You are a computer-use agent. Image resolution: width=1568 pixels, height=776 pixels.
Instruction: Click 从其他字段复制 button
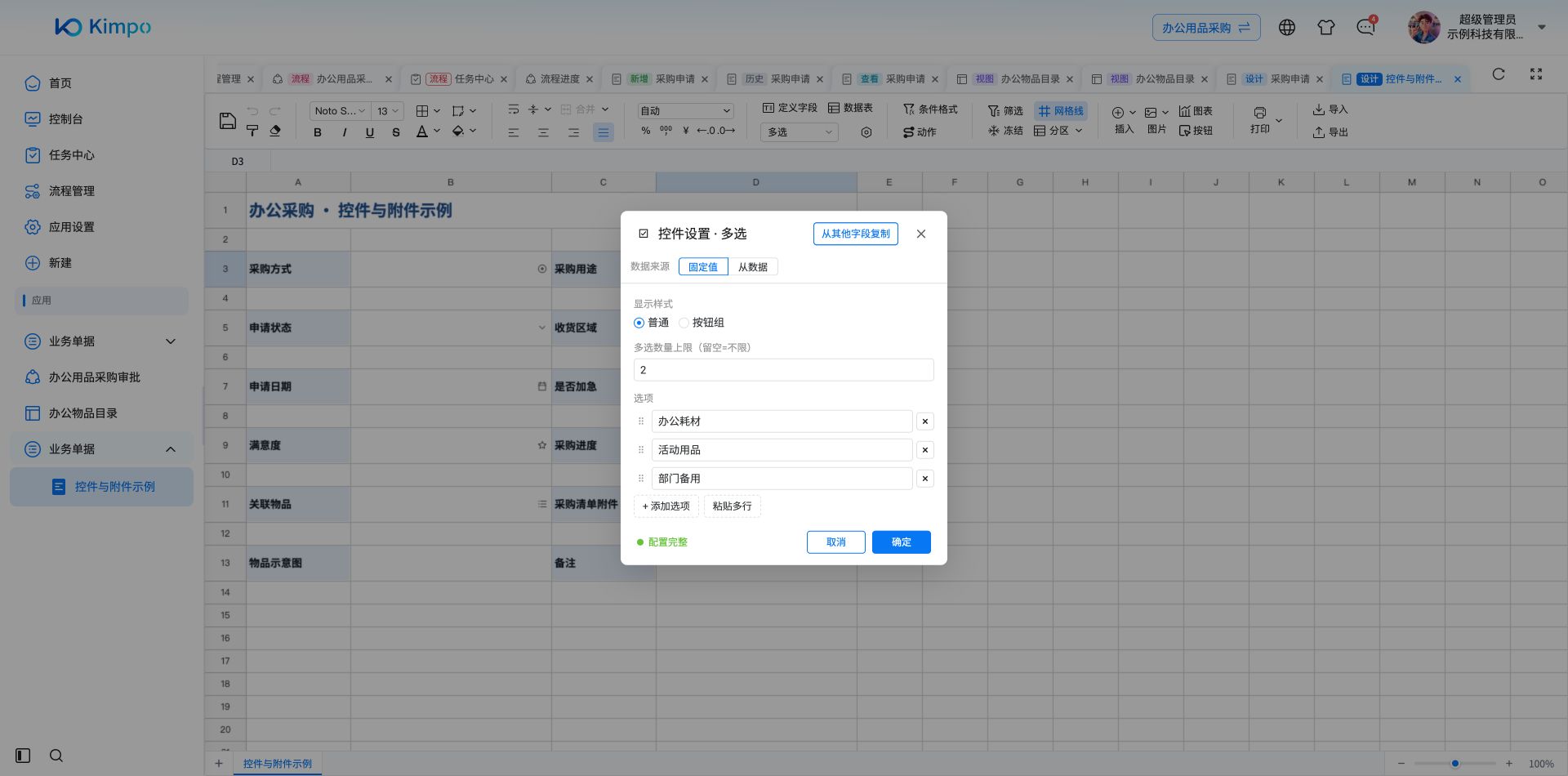(856, 234)
